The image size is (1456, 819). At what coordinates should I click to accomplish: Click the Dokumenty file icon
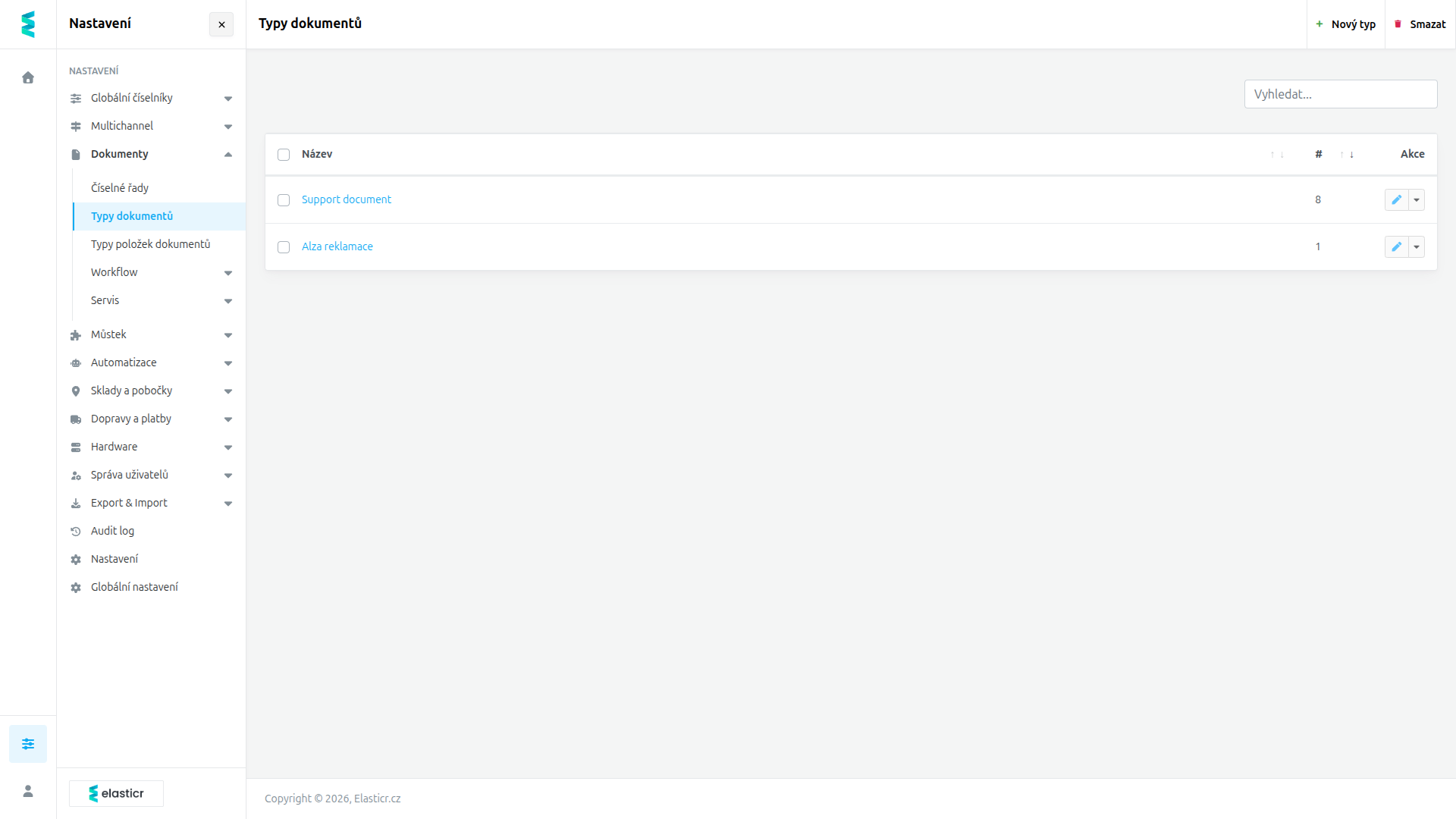[76, 155]
